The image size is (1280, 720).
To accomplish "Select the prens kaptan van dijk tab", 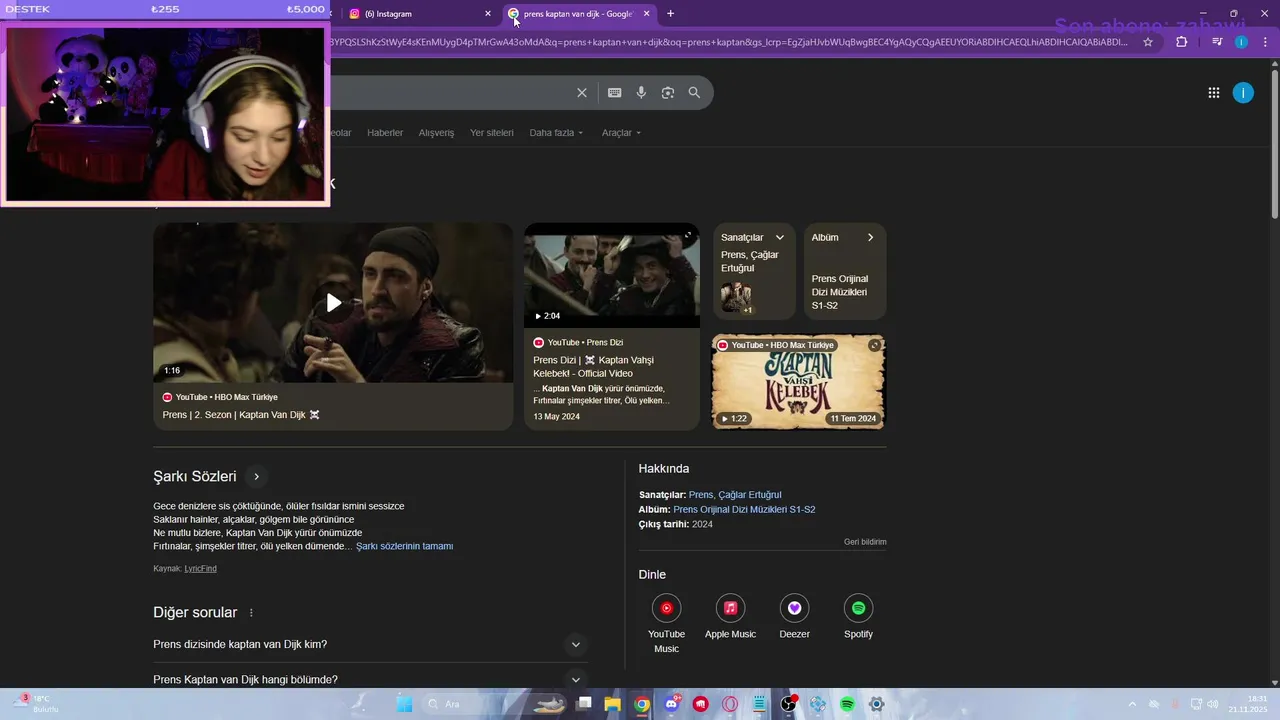I will pos(577,14).
